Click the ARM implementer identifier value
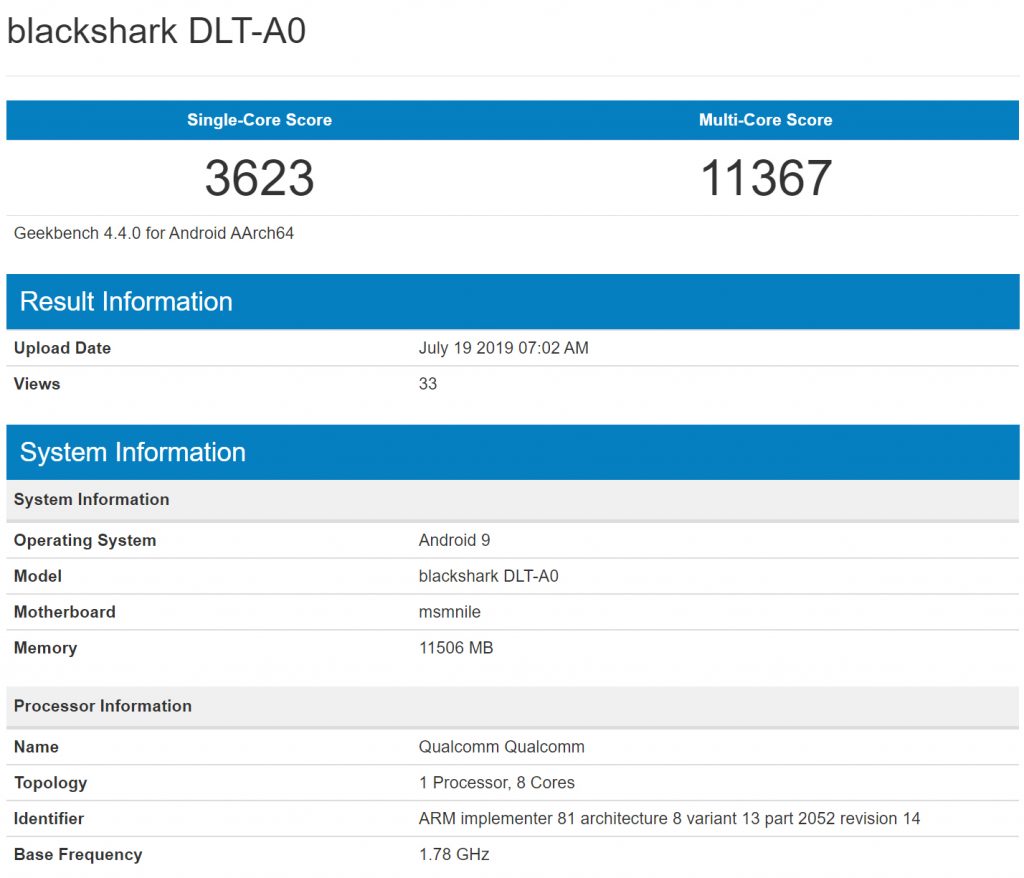Image resolution: width=1024 pixels, height=878 pixels. (x=669, y=819)
